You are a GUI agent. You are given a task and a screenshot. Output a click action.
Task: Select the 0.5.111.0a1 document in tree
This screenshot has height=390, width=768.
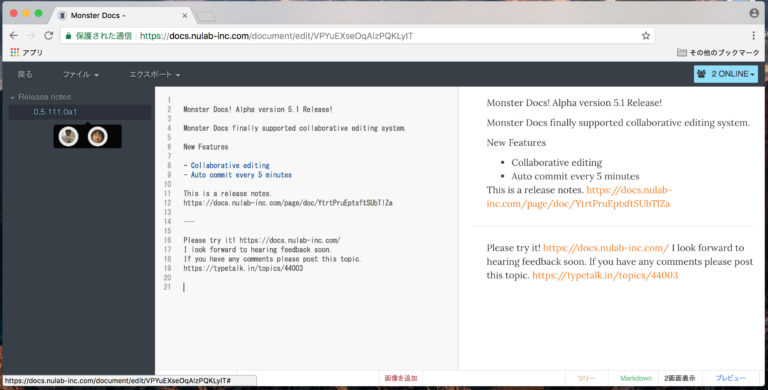pos(55,112)
